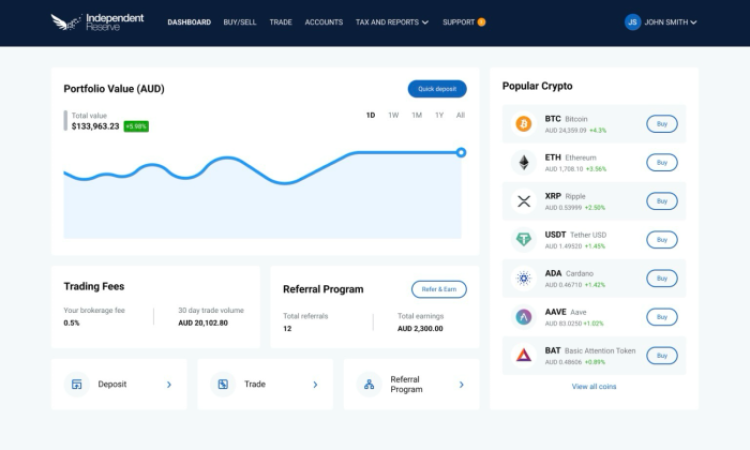This screenshot has height=450, width=750.
Task: Click the Portfolio Value (AUD) heading
Action: pyautogui.click(x=114, y=89)
